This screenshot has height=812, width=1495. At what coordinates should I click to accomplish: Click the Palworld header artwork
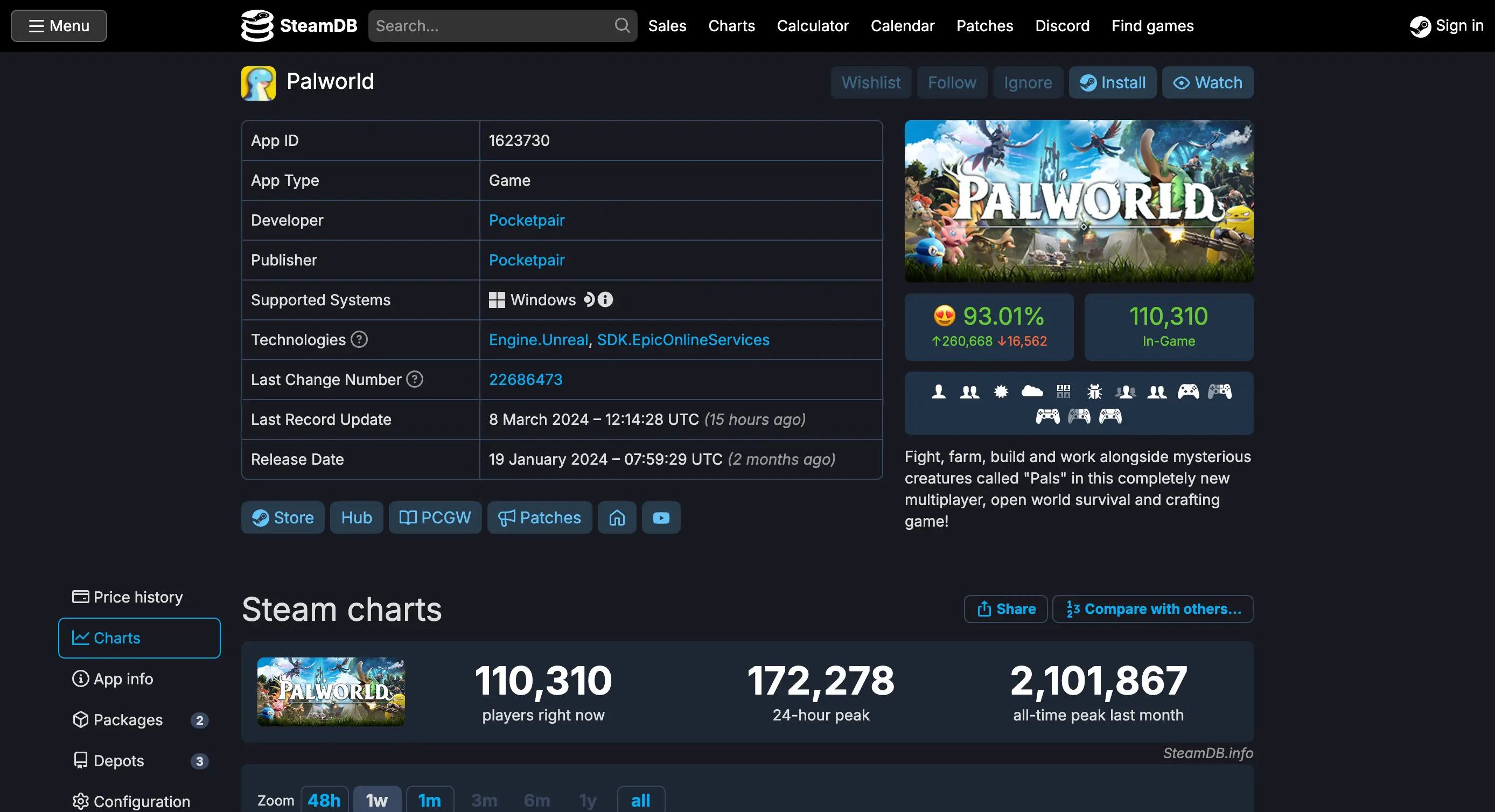[1078, 201]
